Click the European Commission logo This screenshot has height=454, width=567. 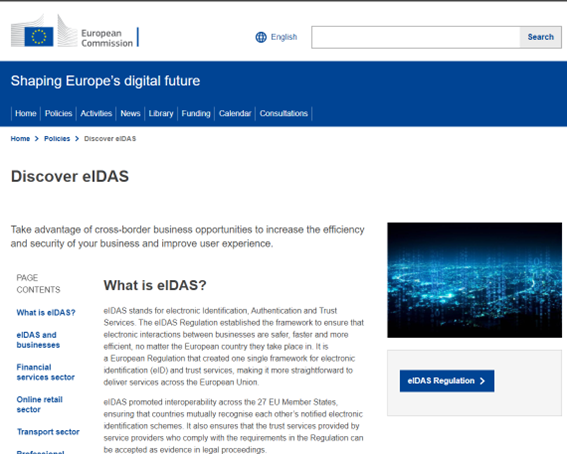74,31
